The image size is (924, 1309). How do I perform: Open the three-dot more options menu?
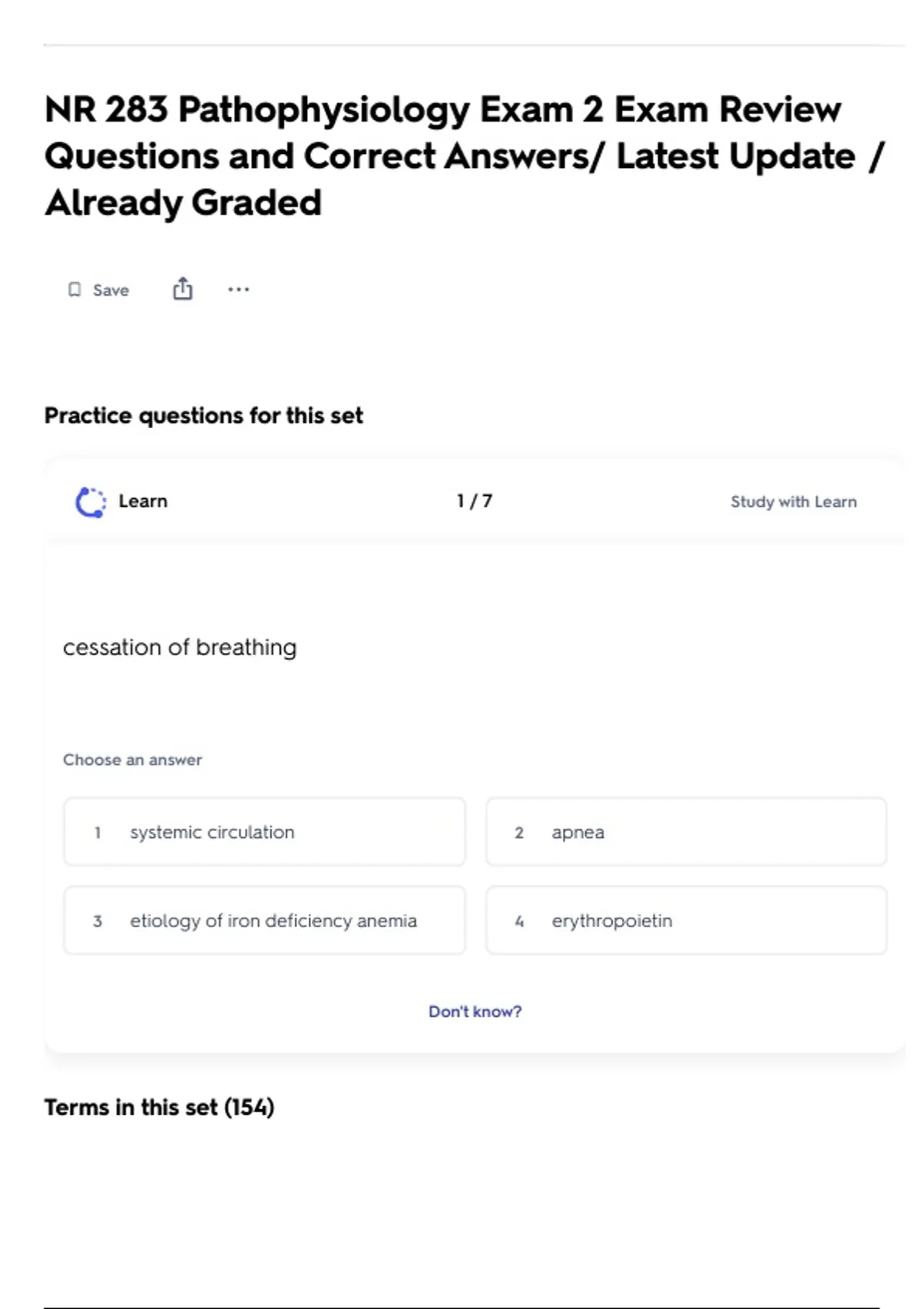click(239, 290)
